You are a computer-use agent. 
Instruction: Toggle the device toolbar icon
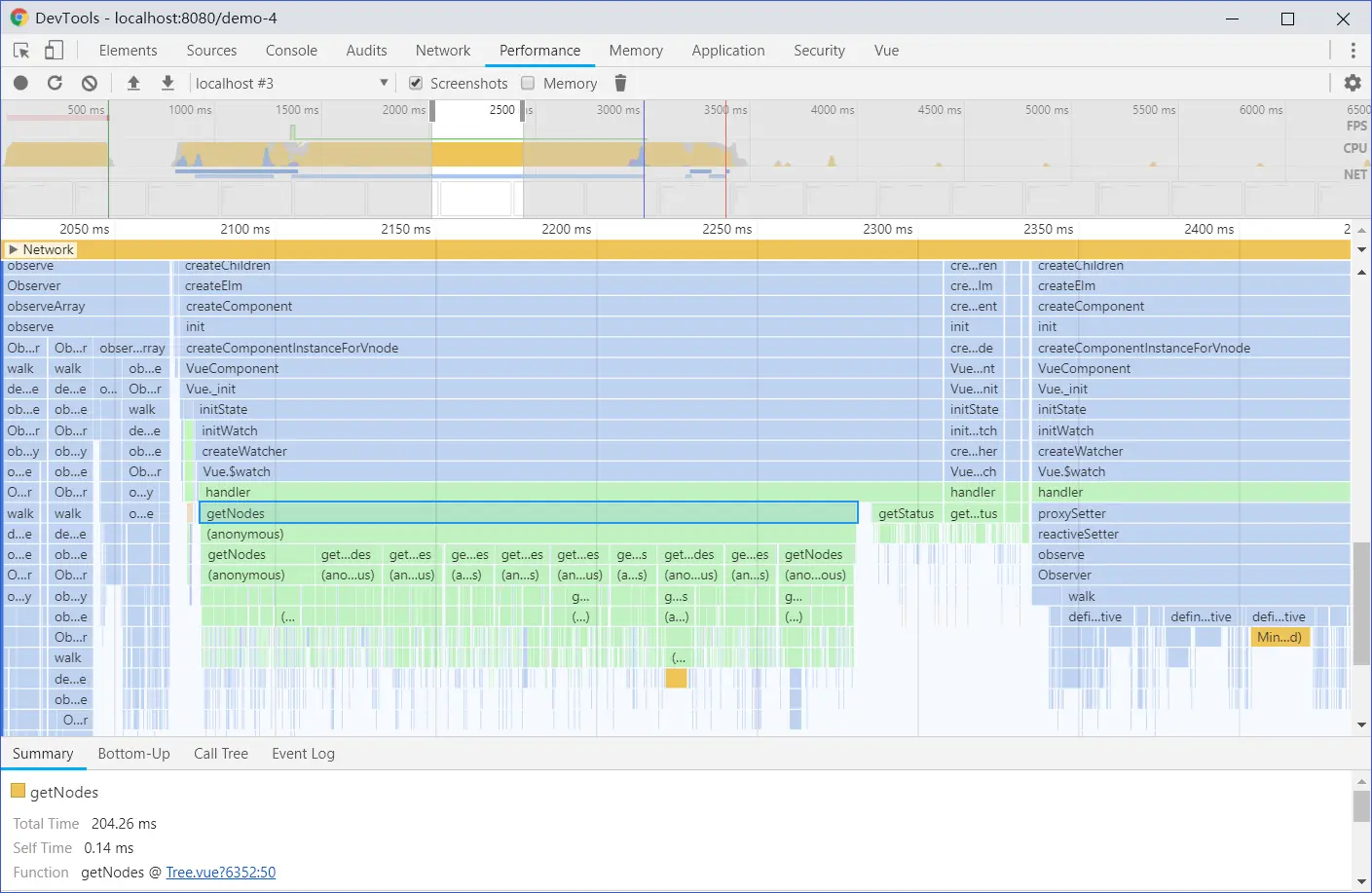click(55, 51)
